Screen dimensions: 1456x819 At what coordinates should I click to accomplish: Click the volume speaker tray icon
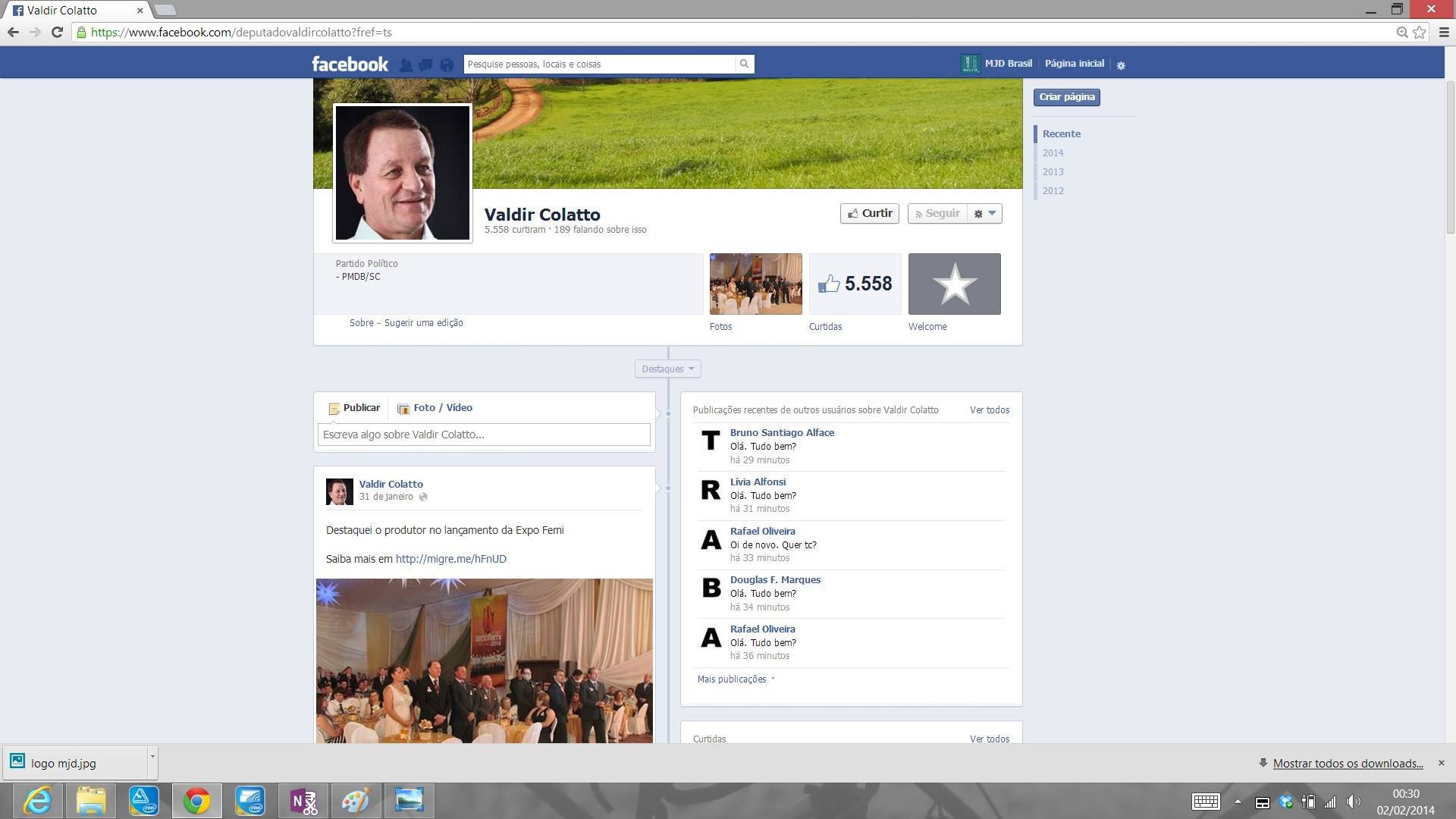tap(1353, 802)
